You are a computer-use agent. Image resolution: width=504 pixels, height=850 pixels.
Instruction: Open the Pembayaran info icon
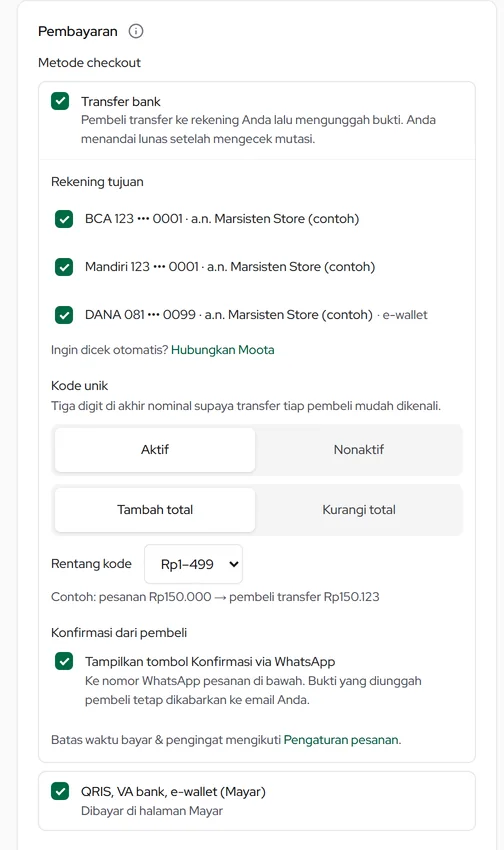135,31
